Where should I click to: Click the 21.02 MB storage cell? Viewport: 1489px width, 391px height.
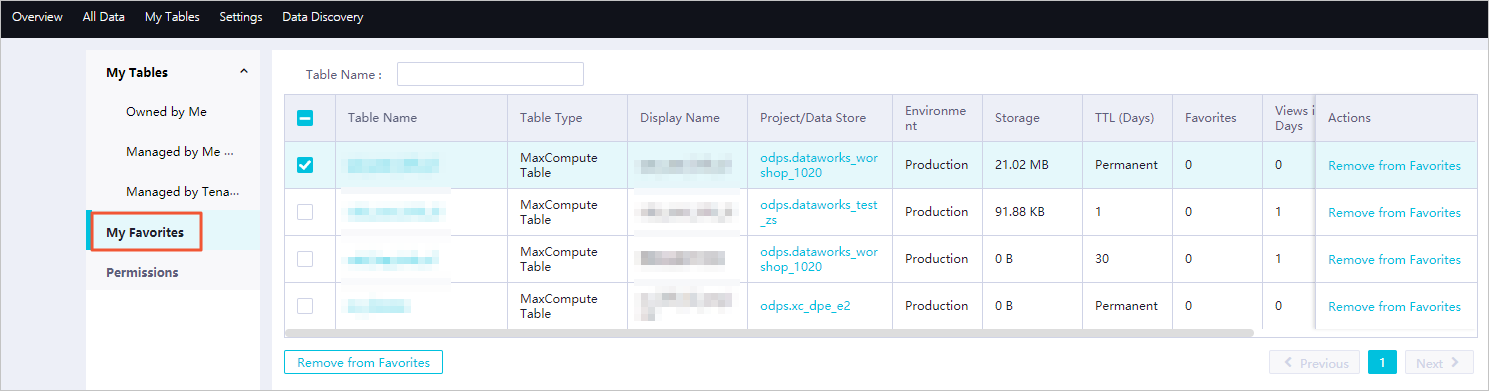point(1022,165)
